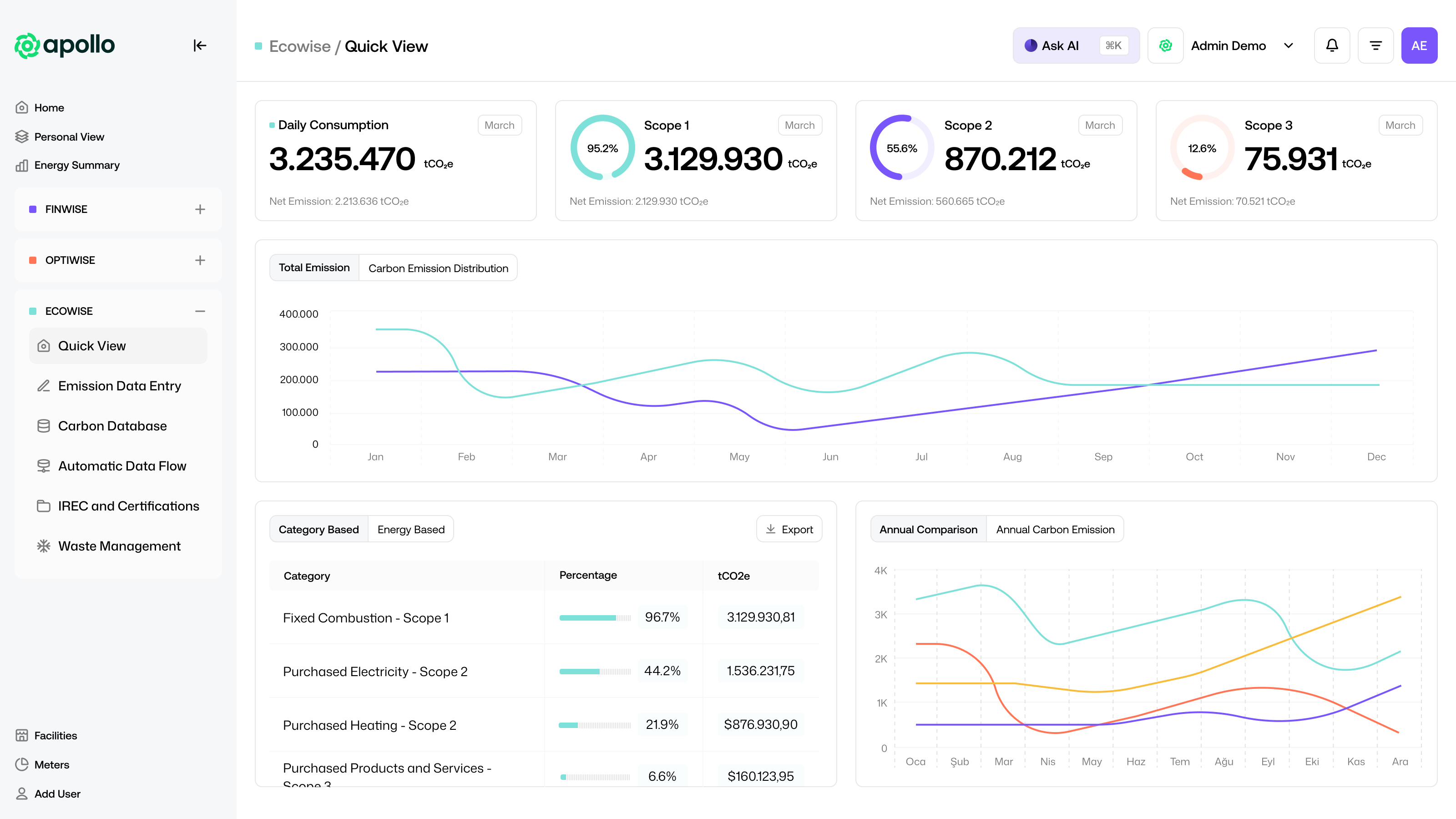Viewport: 1456px width, 819px height.
Task: Click the AE user avatar
Action: (x=1419, y=45)
